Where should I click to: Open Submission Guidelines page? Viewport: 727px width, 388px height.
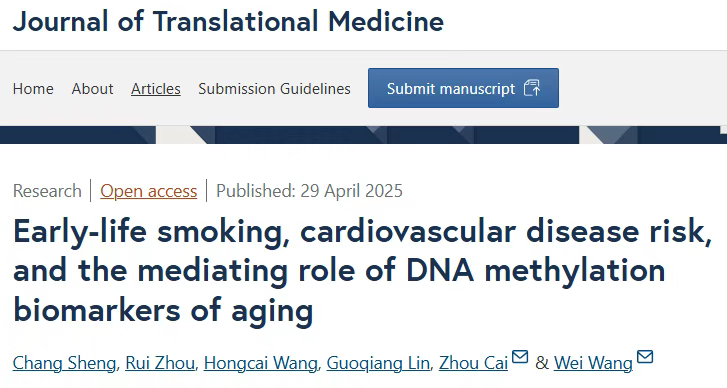tap(274, 89)
